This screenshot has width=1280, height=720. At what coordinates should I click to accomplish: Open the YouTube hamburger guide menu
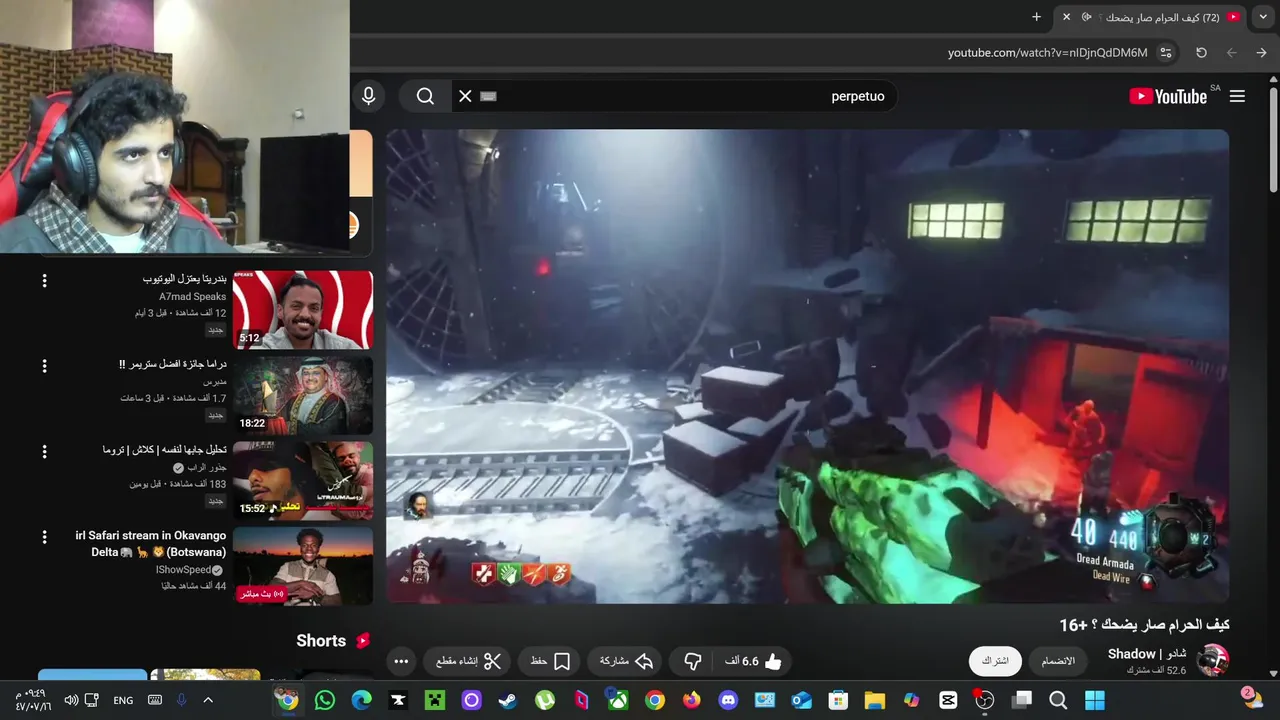click(1237, 96)
